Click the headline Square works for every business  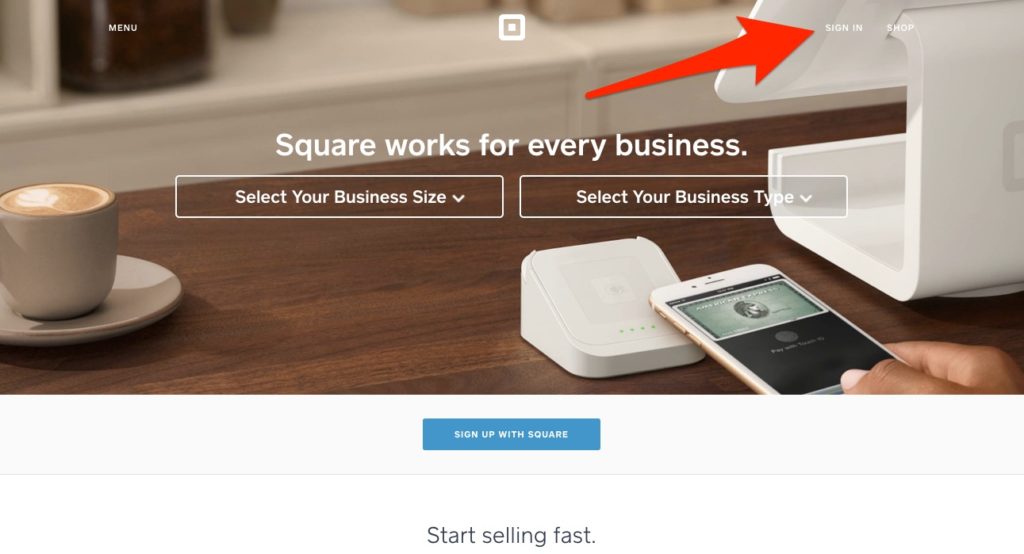[511, 145]
